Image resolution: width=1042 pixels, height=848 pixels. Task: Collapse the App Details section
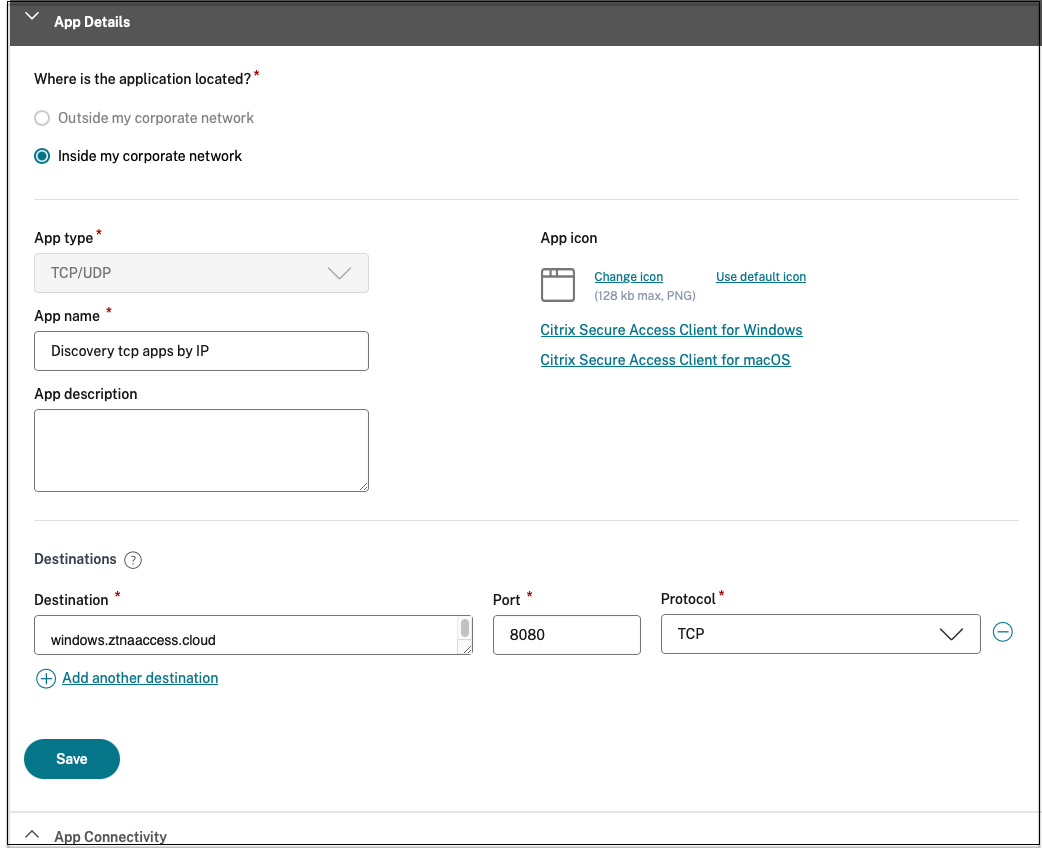[32, 17]
